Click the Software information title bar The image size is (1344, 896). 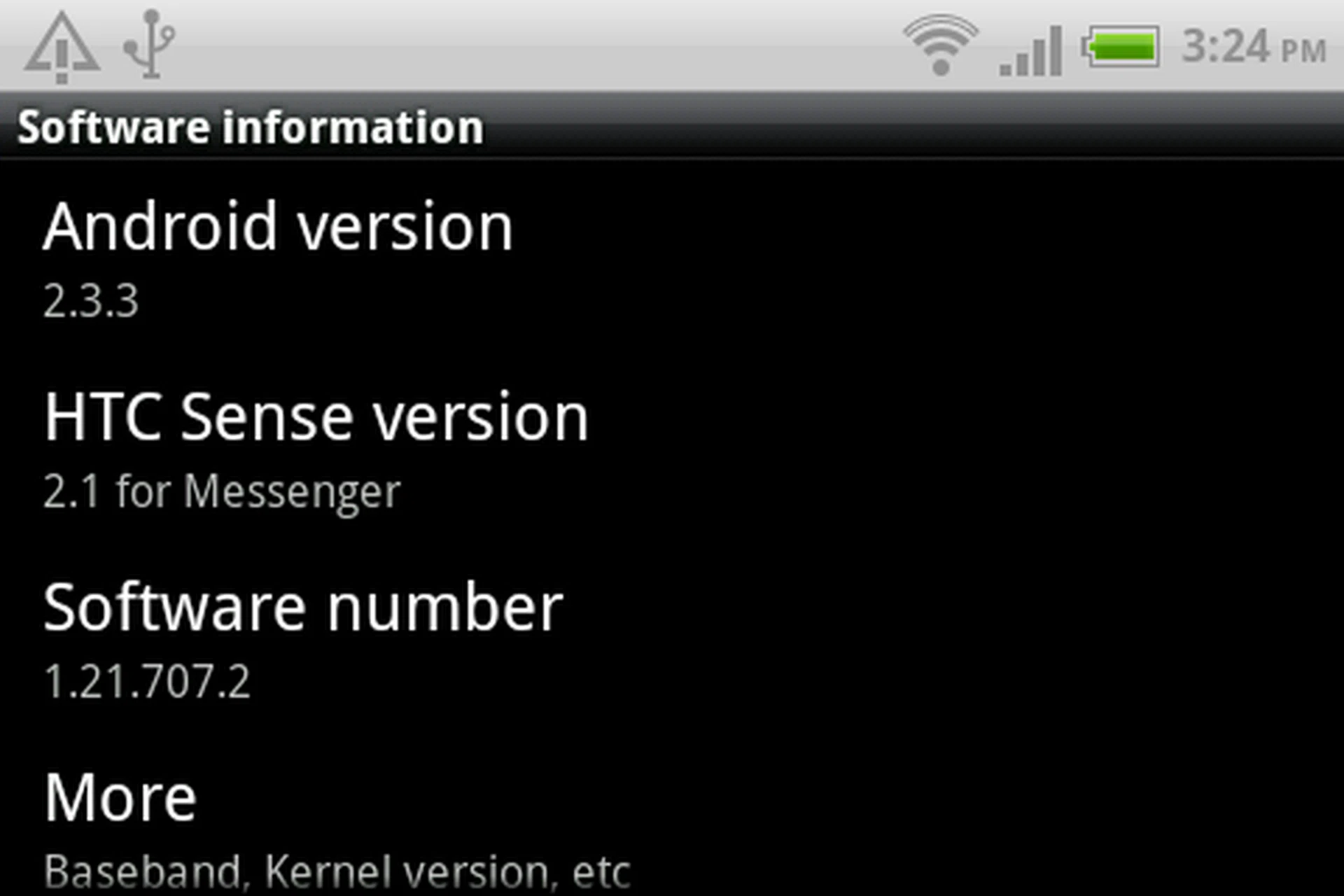[x=672, y=127]
